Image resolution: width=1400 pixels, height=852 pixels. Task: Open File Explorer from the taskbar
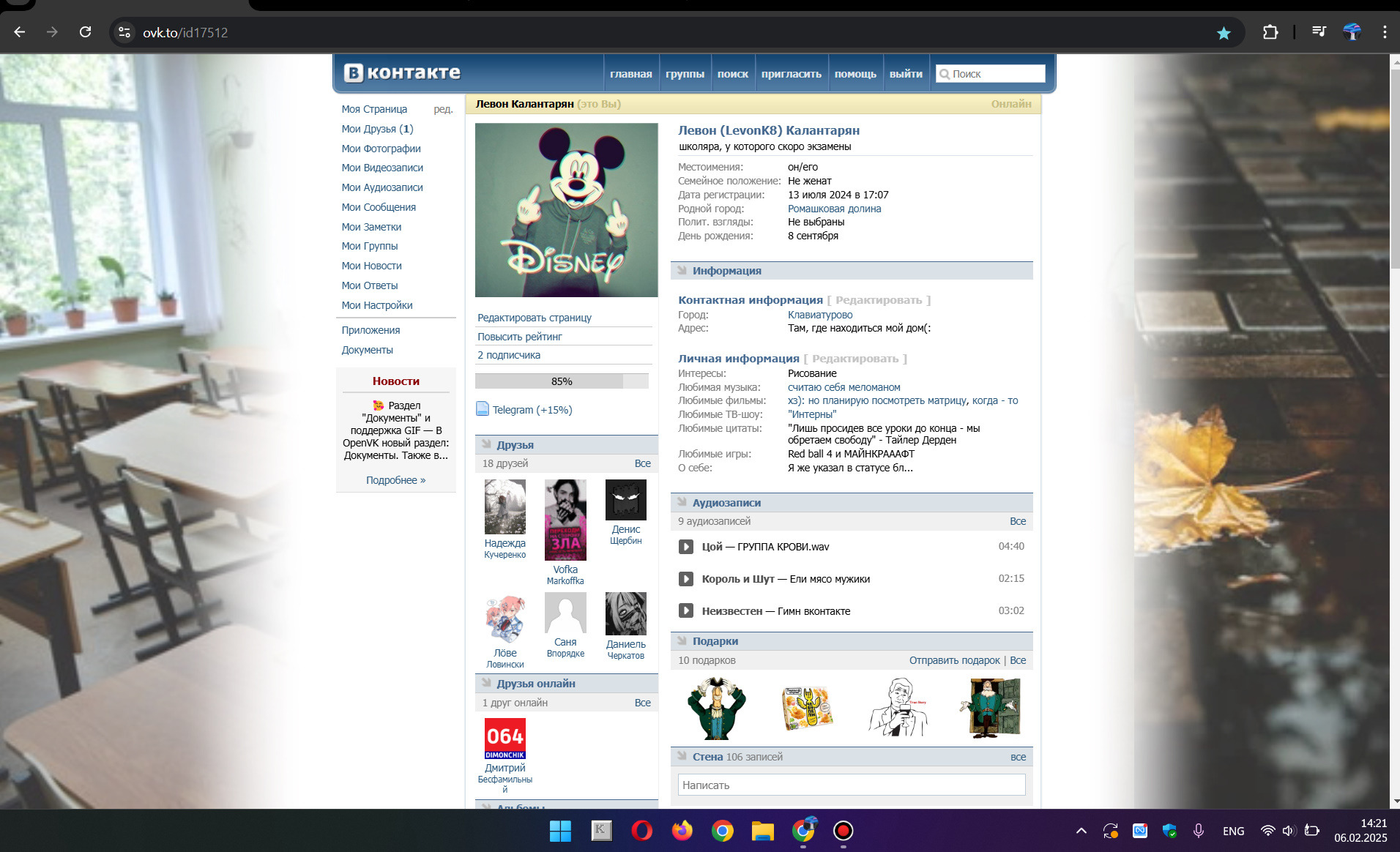point(762,831)
